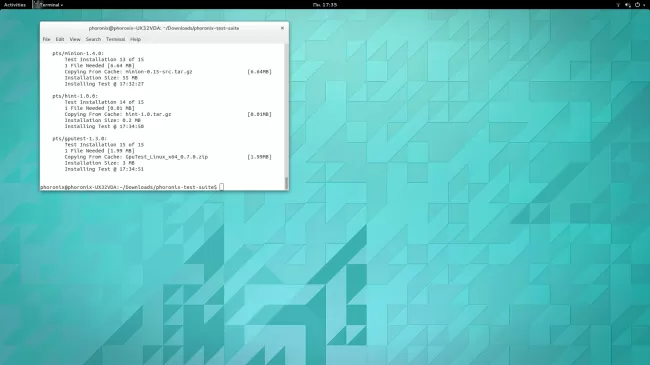Click 'Test Installation 14 of 15' line
650x365 pixels.
pyautogui.click(x=104, y=102)
